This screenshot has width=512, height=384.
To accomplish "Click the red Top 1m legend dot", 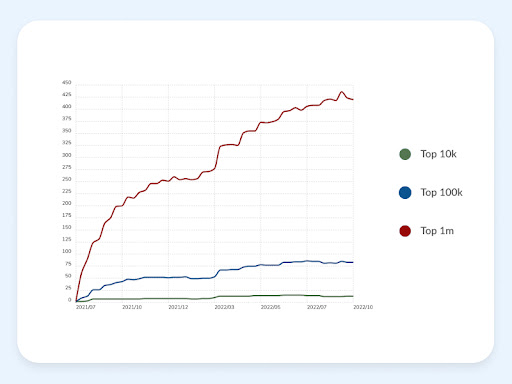I will 405,231.
